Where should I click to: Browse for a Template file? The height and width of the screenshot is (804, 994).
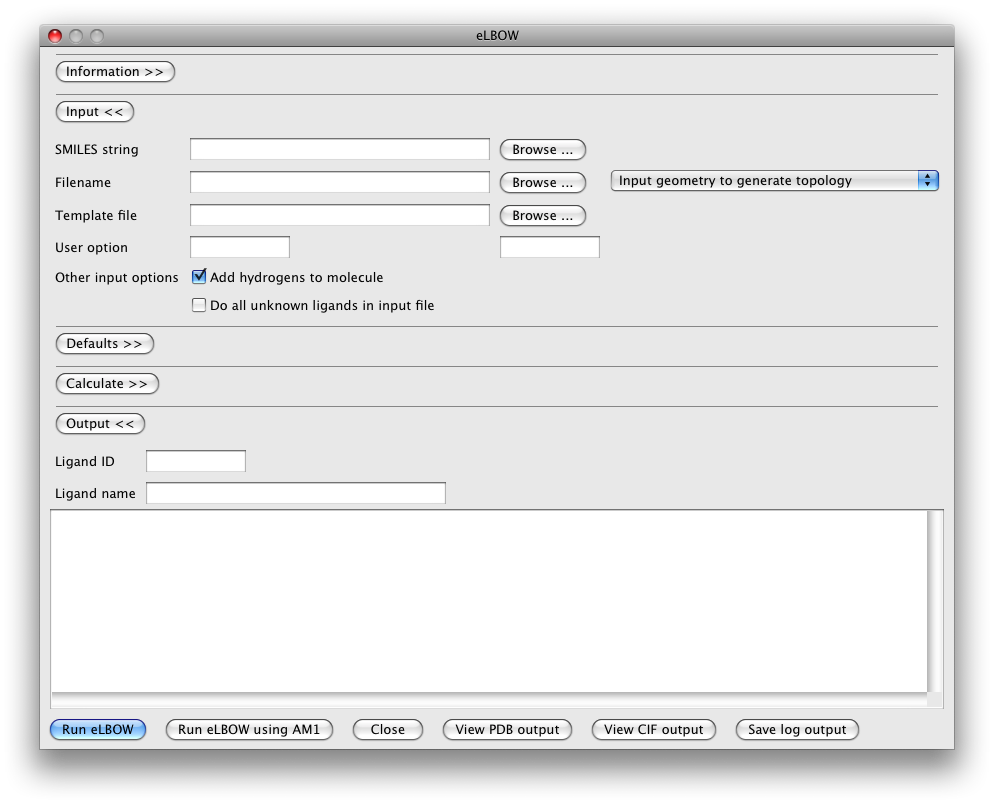click(x=542, y=216)
